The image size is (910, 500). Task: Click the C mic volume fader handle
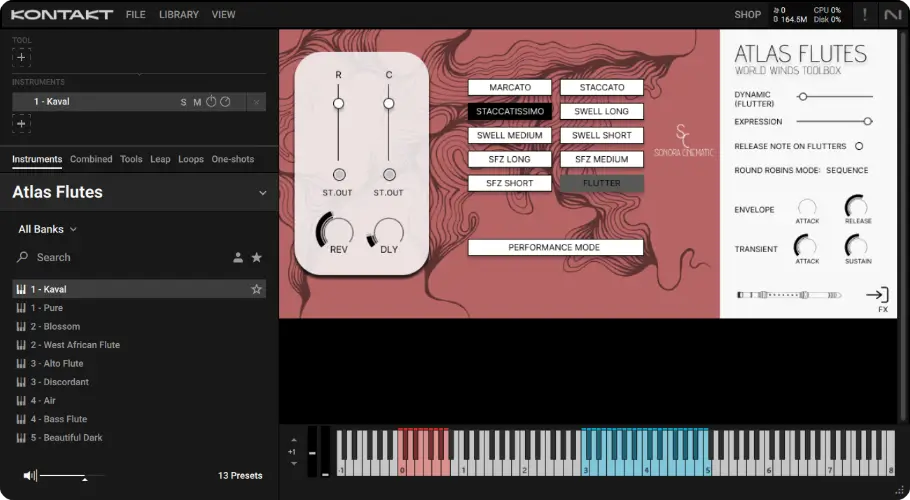[389, 104]
